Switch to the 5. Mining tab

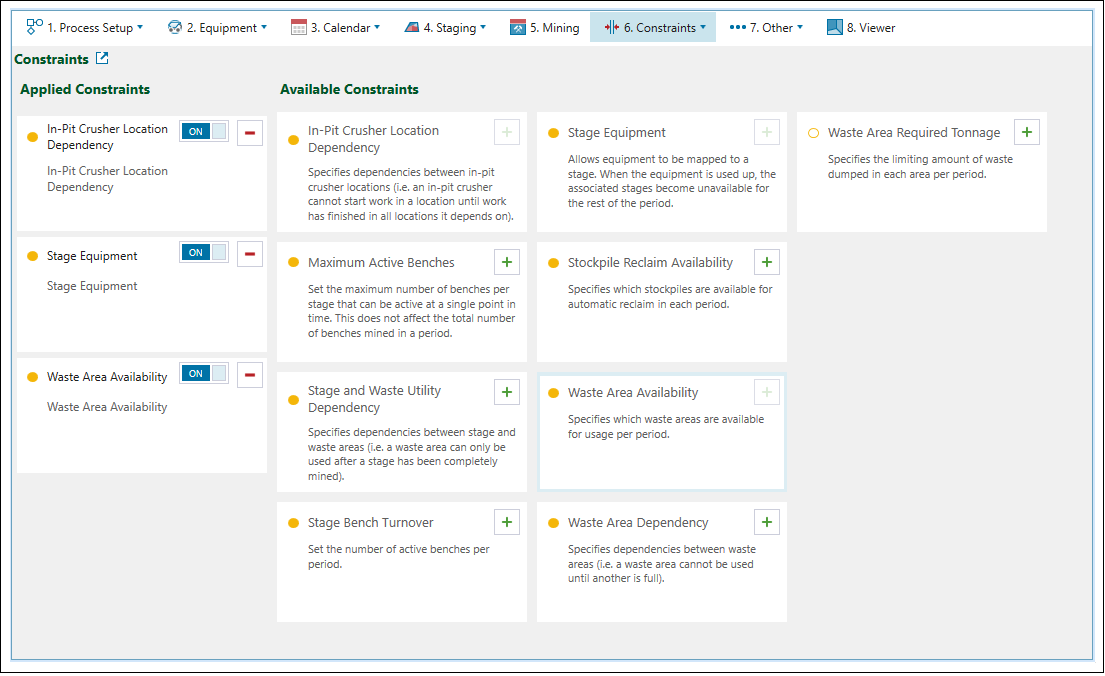point(544,28)
